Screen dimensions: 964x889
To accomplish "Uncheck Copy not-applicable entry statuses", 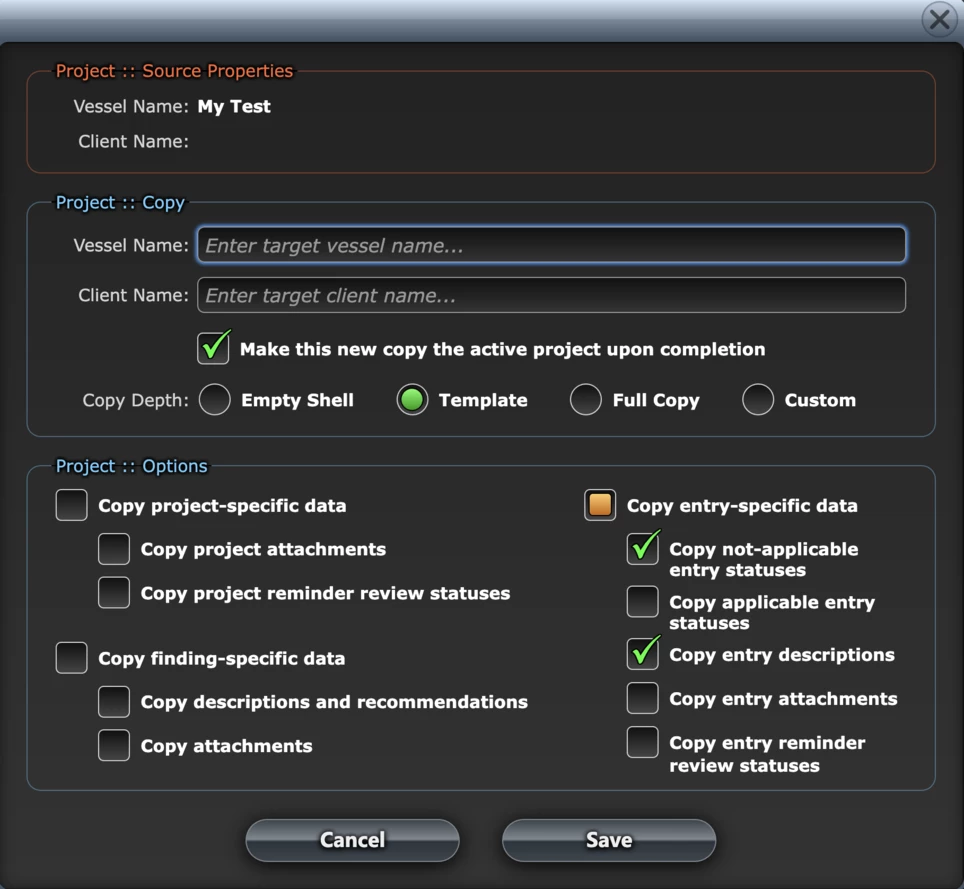I will click(x=643, y=549).
